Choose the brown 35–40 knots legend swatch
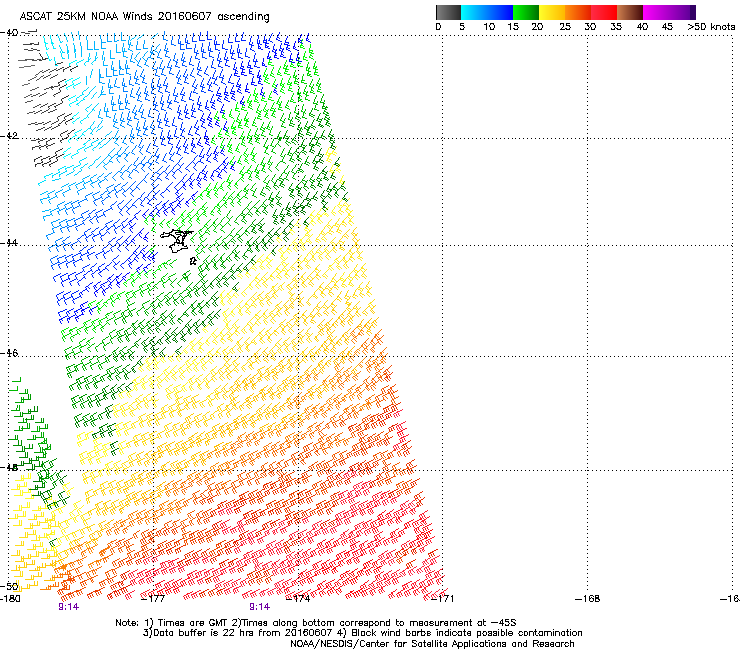Viewport: 740px width, 650px height. pyautogui.click(x=630, y=12)
